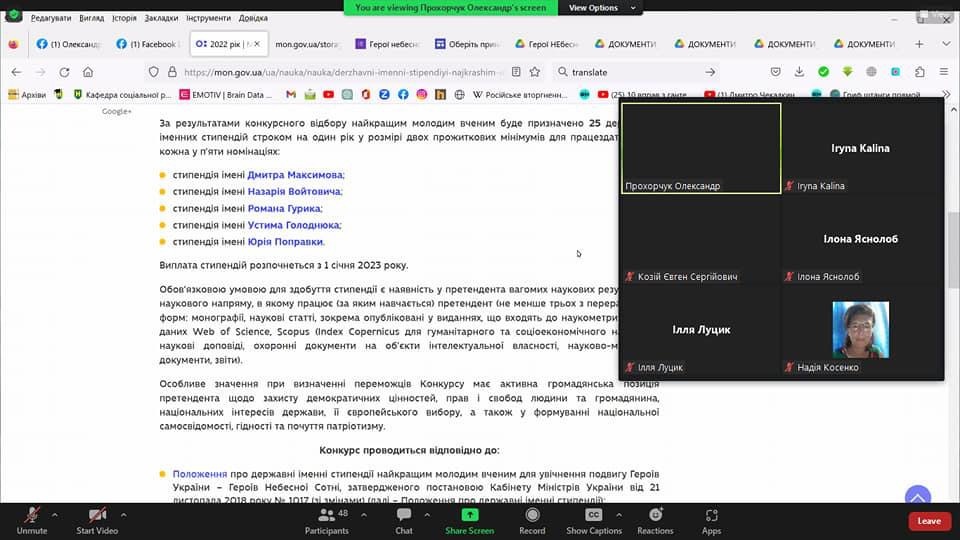Open the Chat panel icon
Screen dimensions: 960x540
[404, 515]
